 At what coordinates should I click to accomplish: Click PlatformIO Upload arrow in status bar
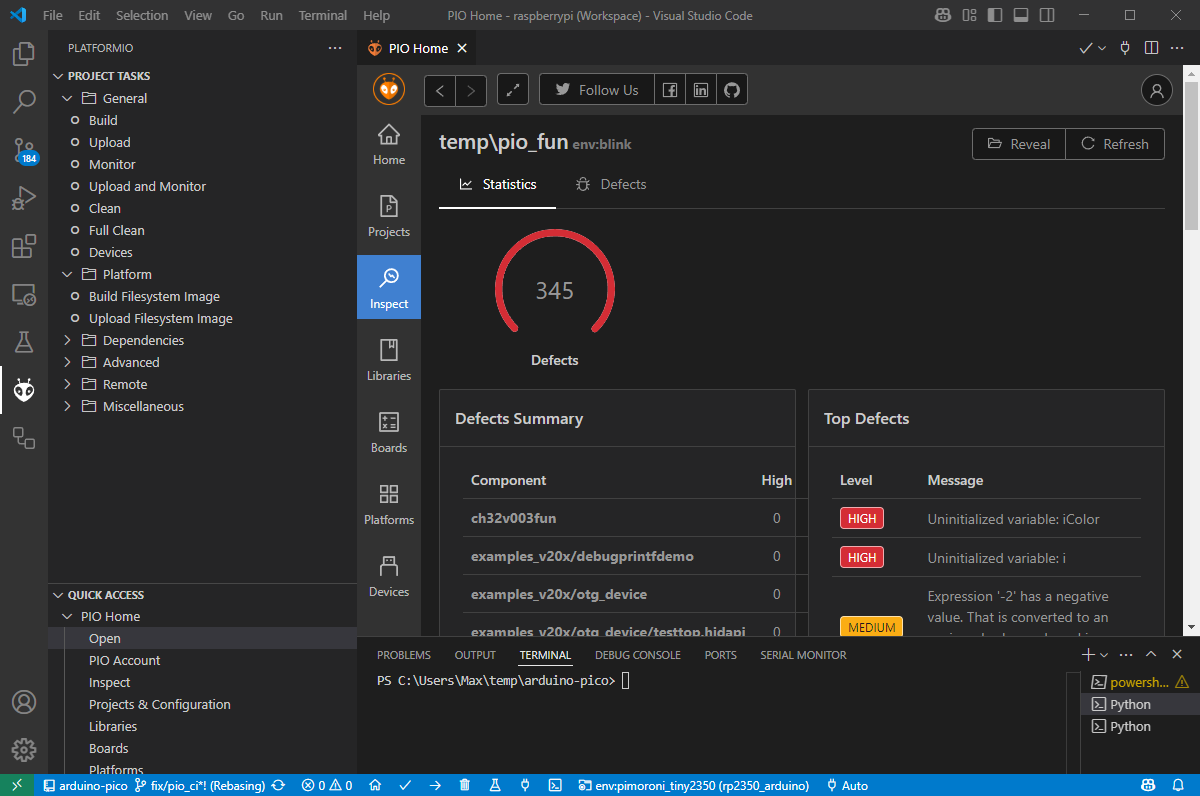[435, 786]
